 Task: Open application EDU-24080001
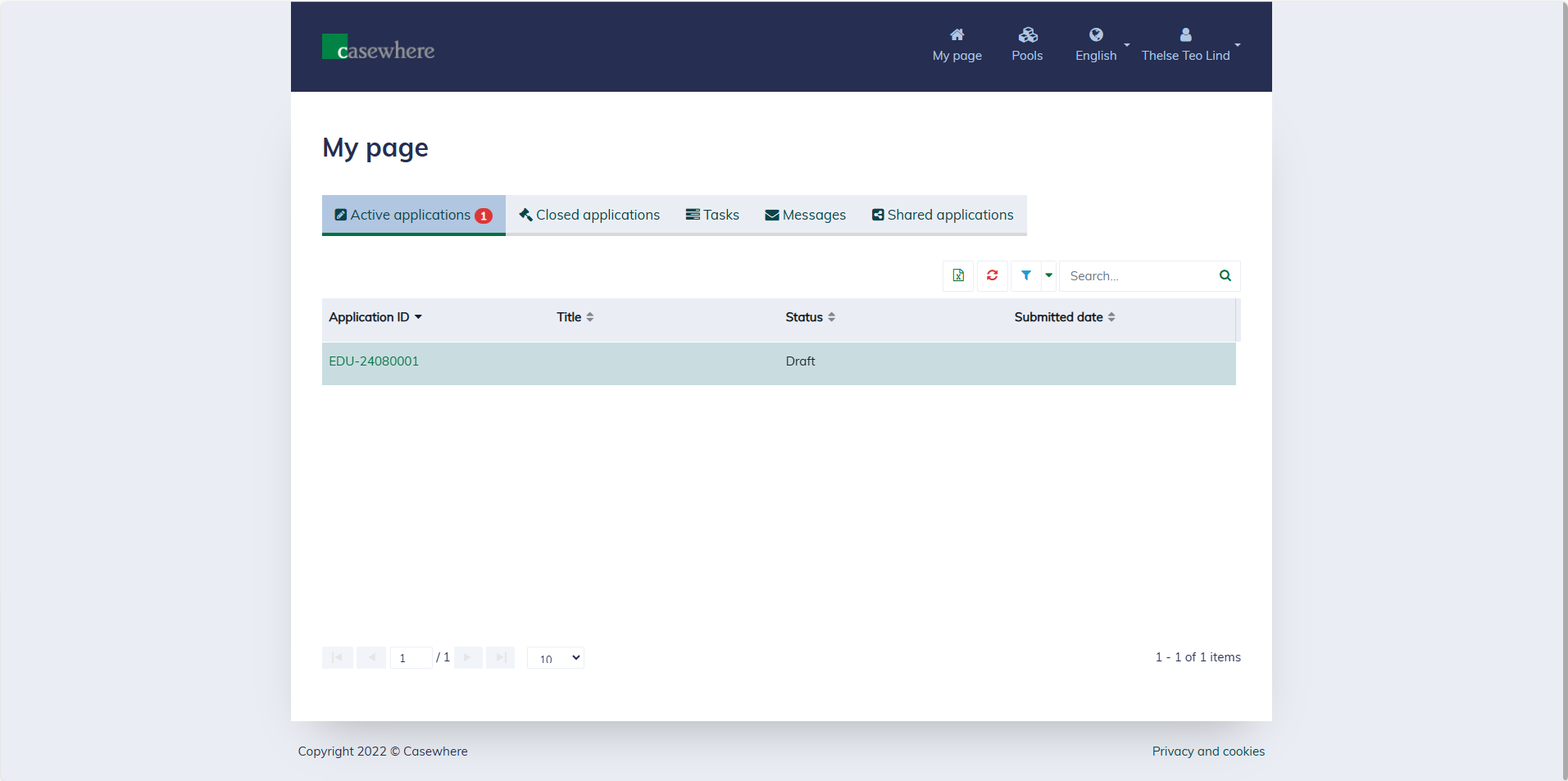(x=374, y=361)
